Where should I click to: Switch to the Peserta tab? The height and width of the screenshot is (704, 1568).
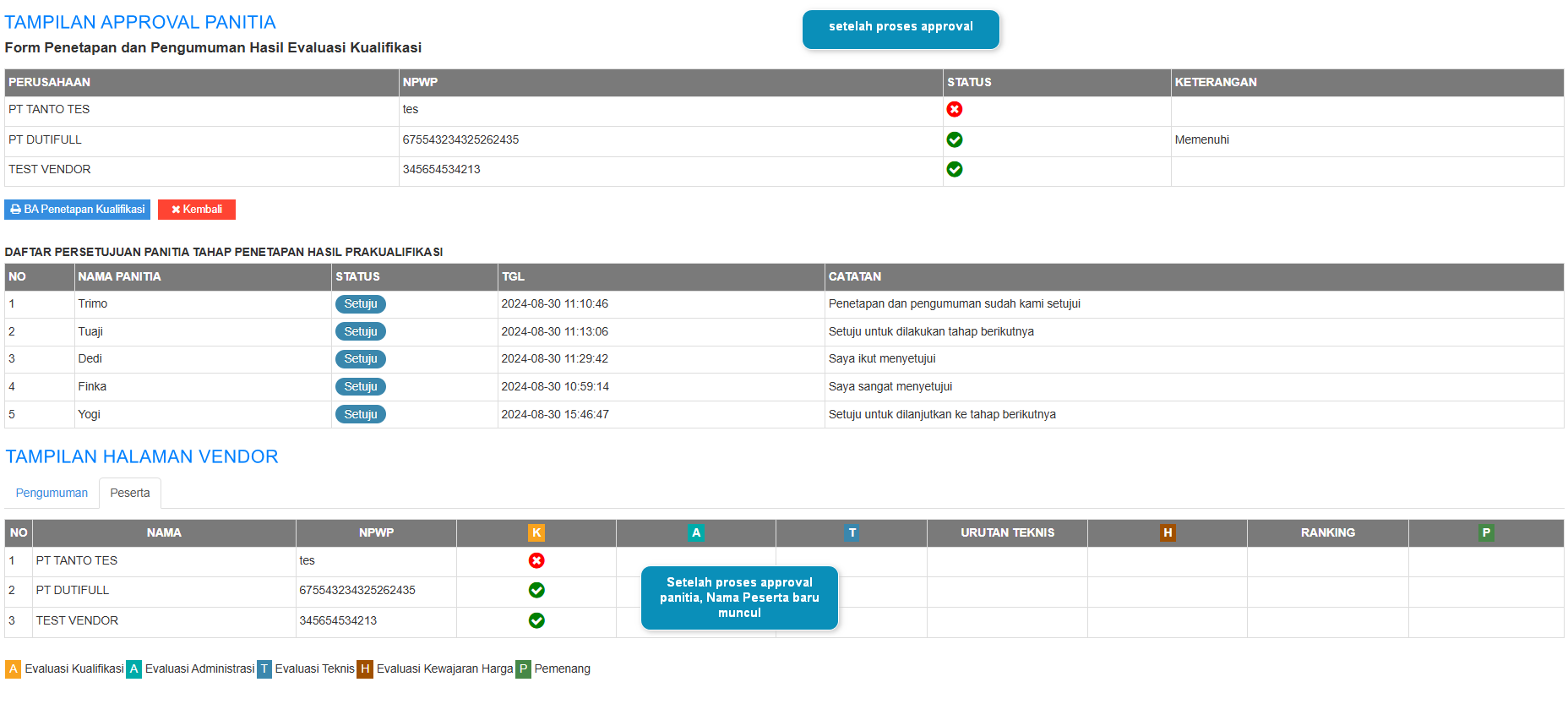(x=130, y=493)
